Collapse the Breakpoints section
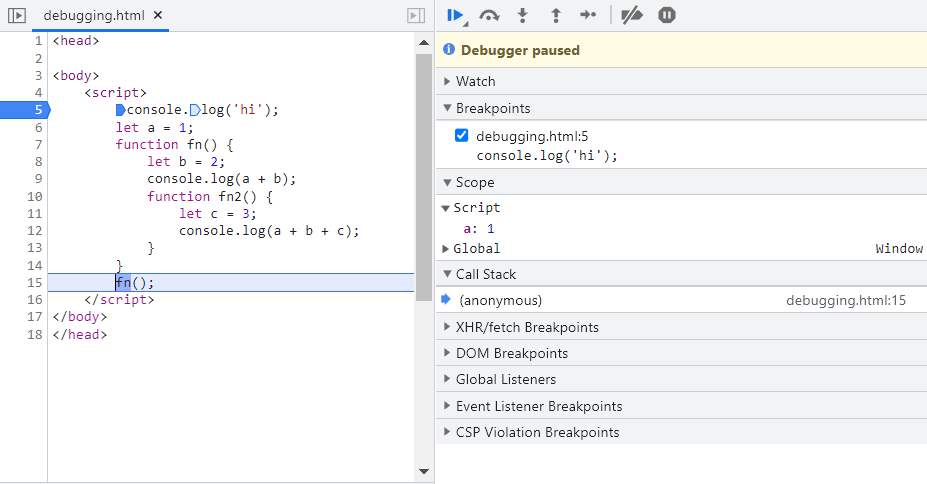 coord(682,108)
